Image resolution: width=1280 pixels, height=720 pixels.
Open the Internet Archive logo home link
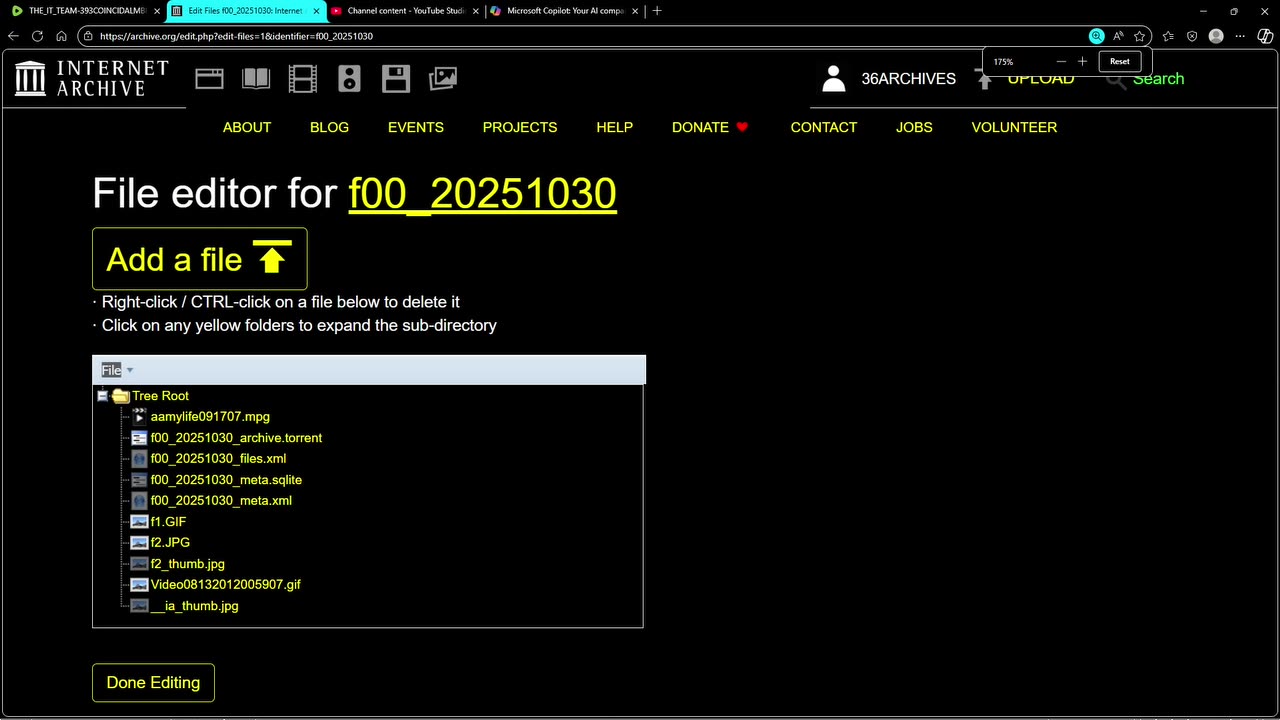pyautogui.click(x=92, y=78)
